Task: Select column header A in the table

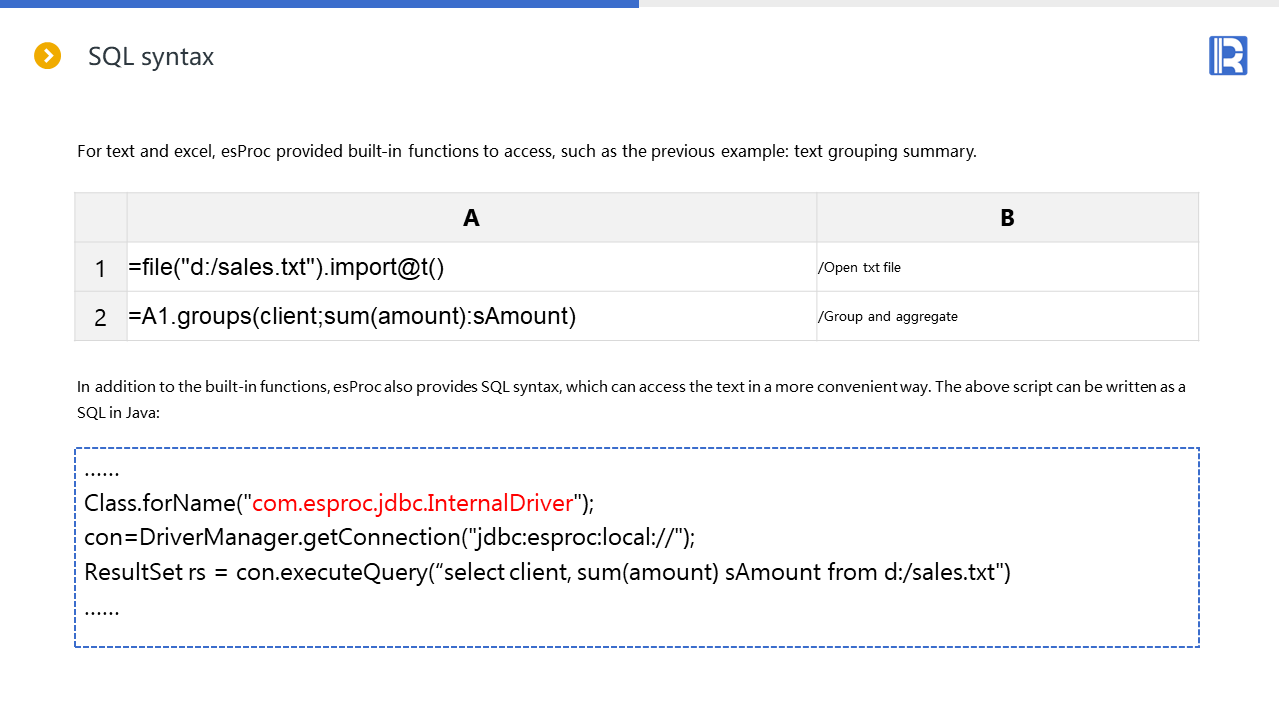Action: point(471,218)
